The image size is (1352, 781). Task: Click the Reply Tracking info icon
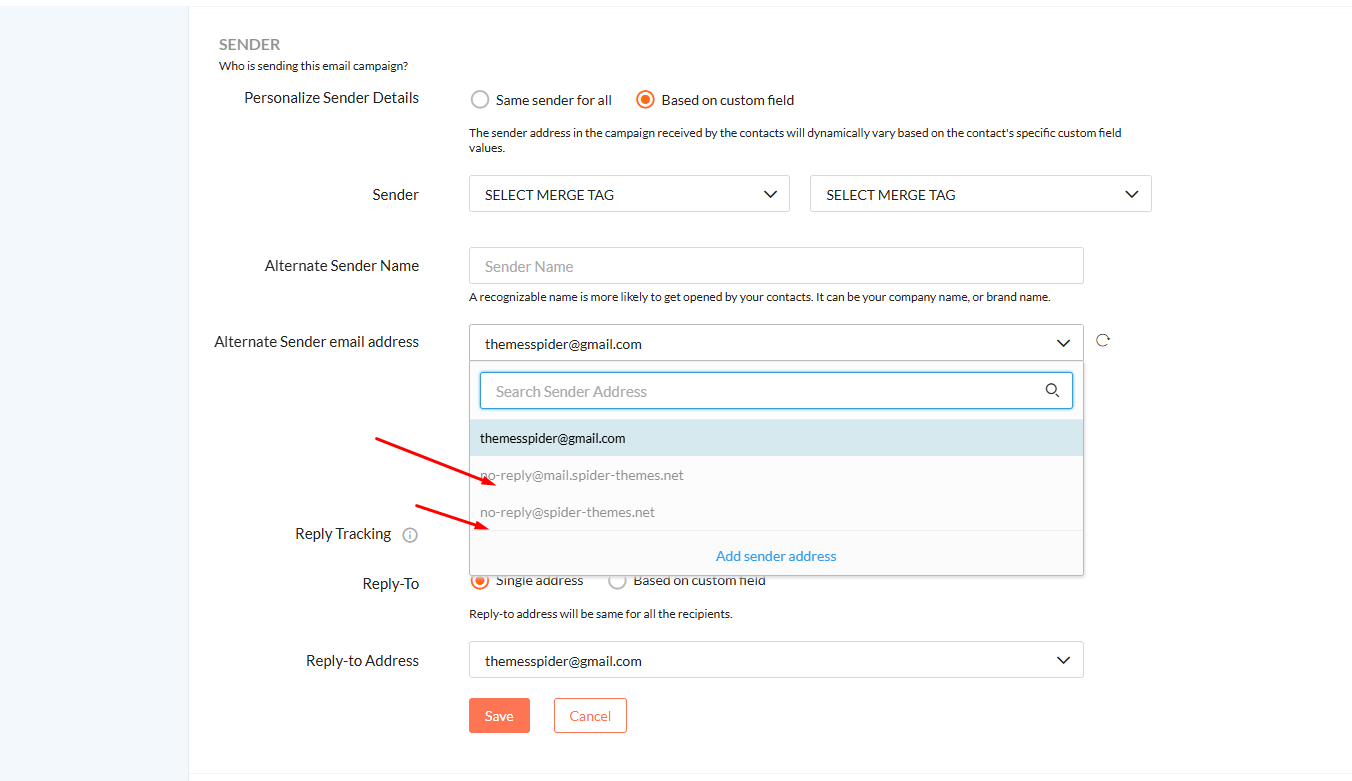pyautogui.click(x=410, y=535)
